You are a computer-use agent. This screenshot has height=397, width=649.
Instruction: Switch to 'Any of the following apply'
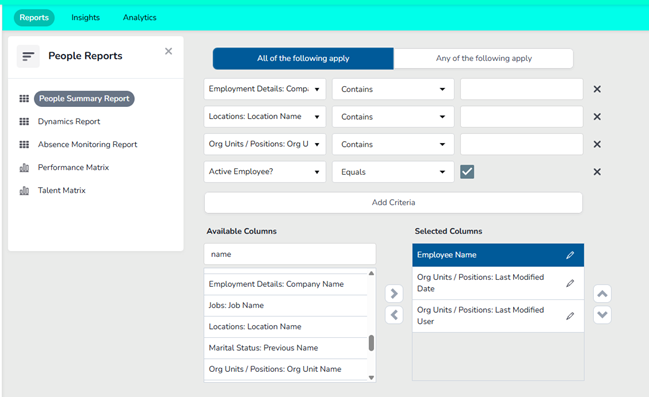pos(483,58)
